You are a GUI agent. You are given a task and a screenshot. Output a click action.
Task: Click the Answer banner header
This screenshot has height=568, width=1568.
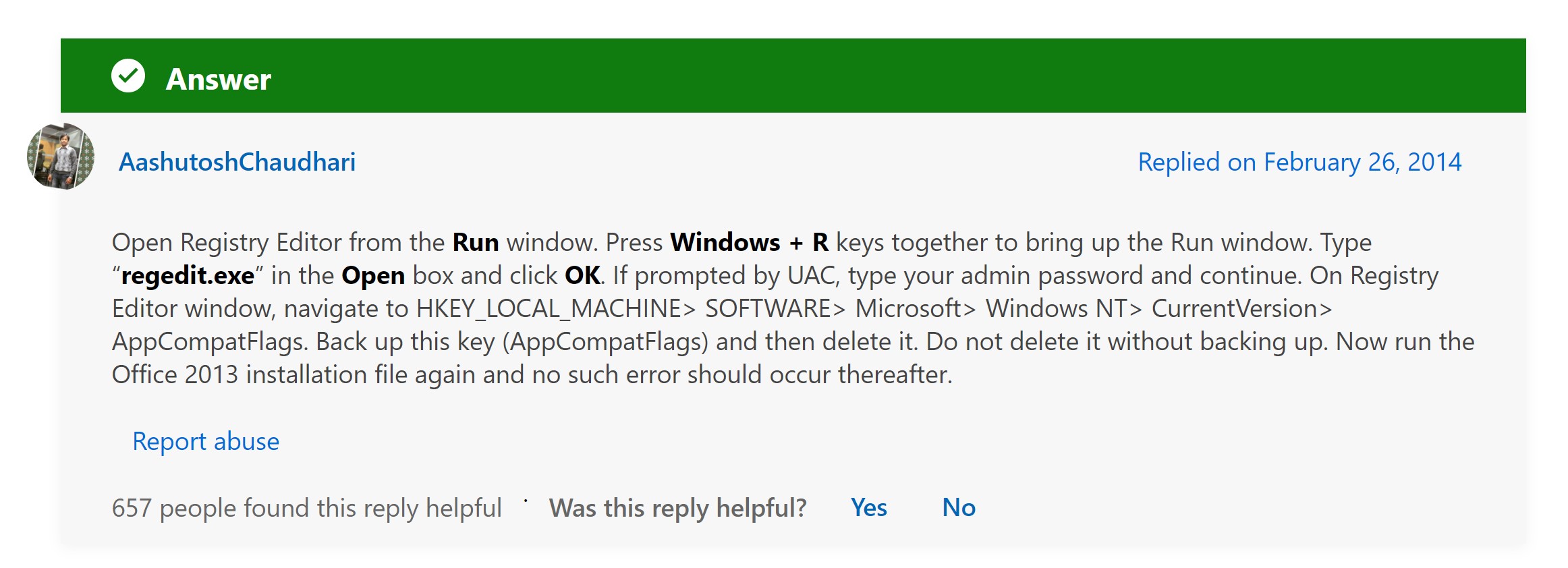(x=219, y=79)
